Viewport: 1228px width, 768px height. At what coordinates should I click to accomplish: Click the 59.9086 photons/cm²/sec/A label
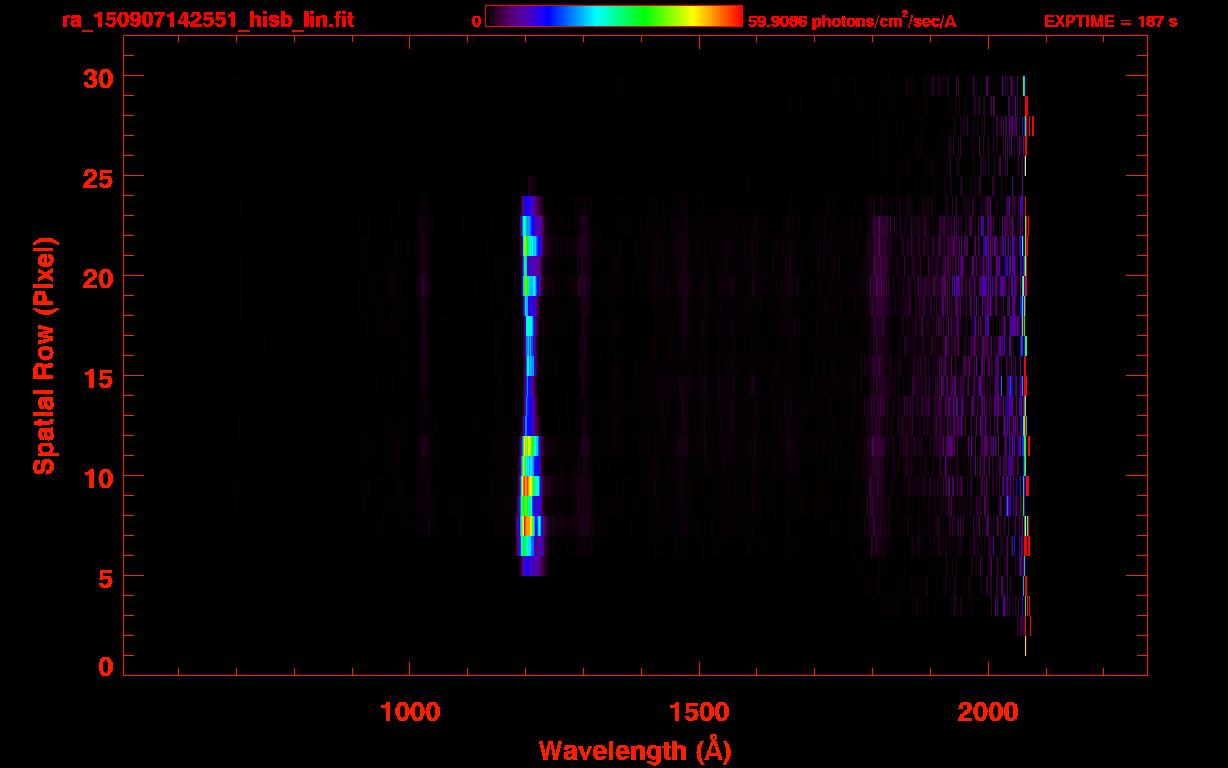click(x=852, y=21)
